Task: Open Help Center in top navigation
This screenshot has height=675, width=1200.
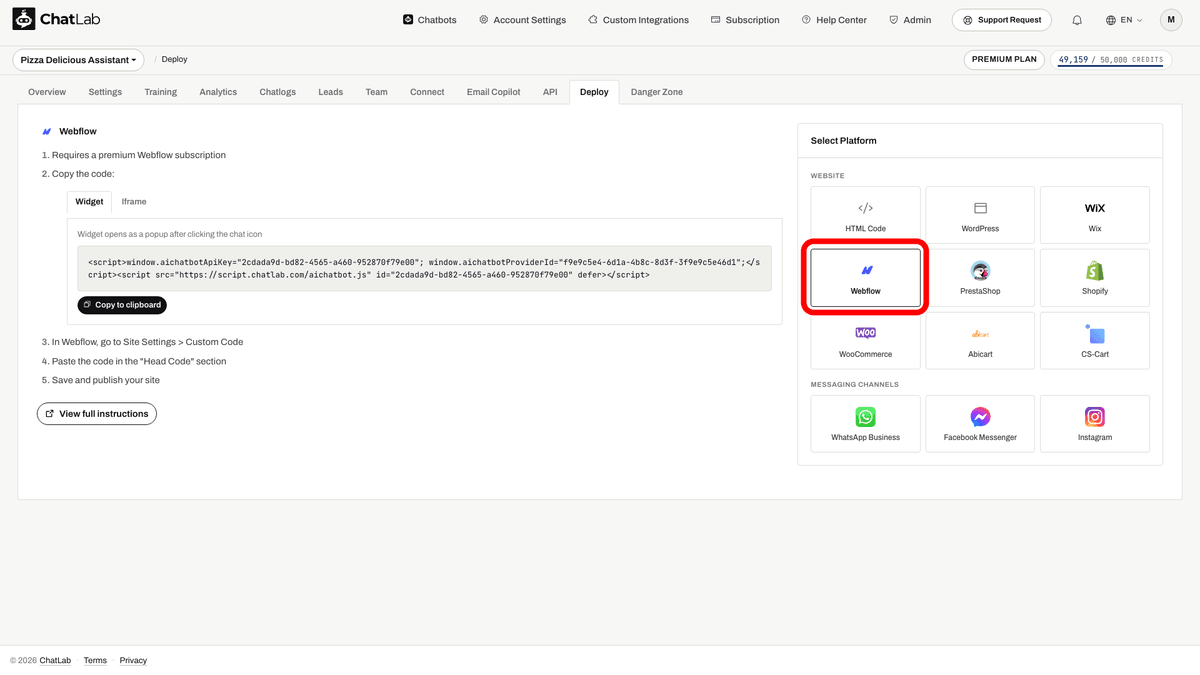Action: (x=834, y=20)
